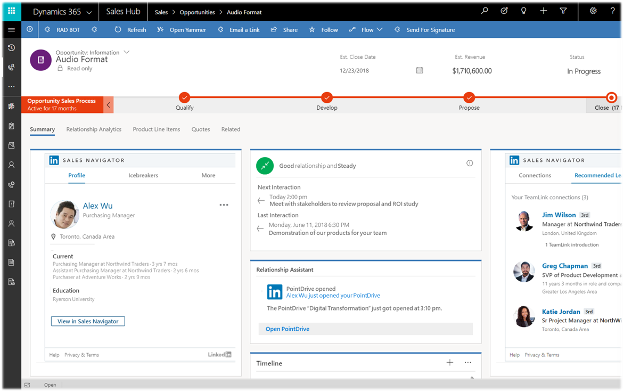Viewport: 624px width, 392px height.
Task: Click the LinkedIn logo in PointDrive card
Action: 274,292
